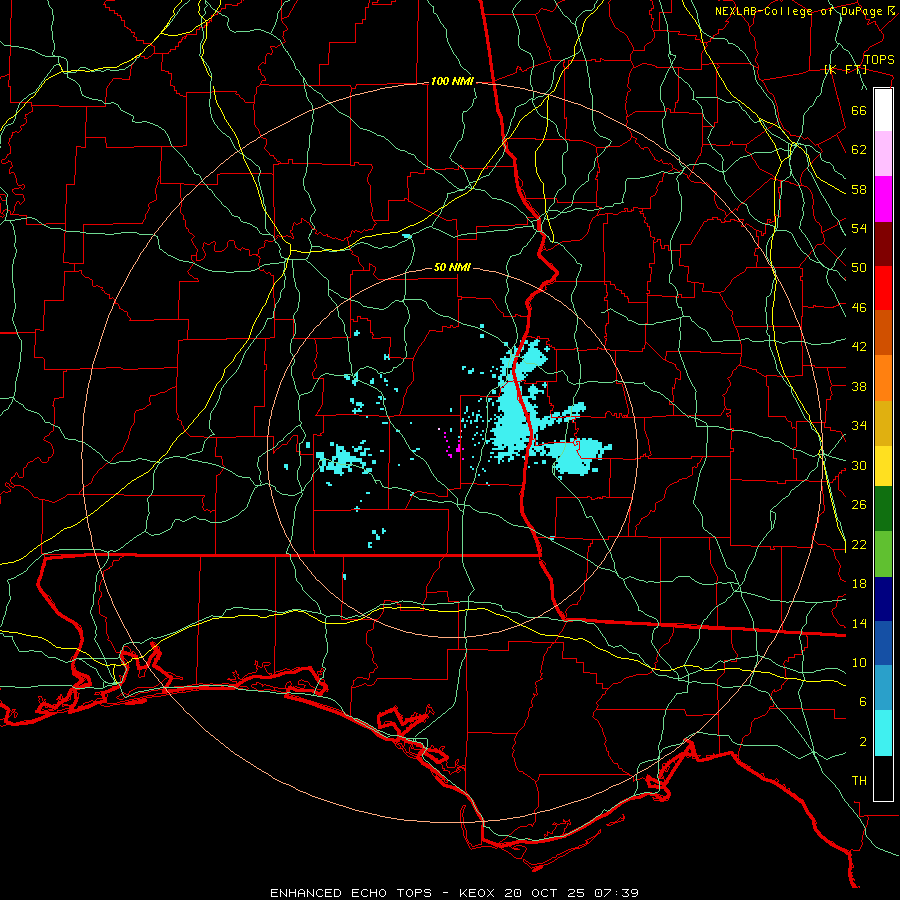The height and width of the screenshot is (900, 900).
Task: Click the '18' legend value
Action: coord(859,584)
